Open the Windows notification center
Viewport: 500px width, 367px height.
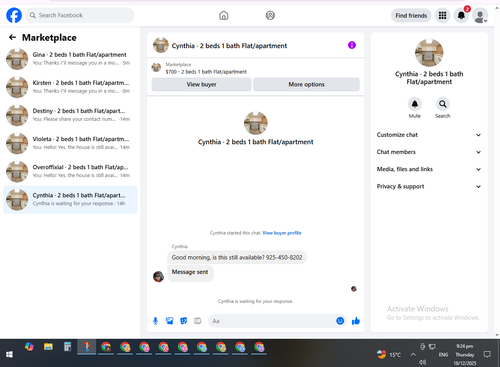487,354
